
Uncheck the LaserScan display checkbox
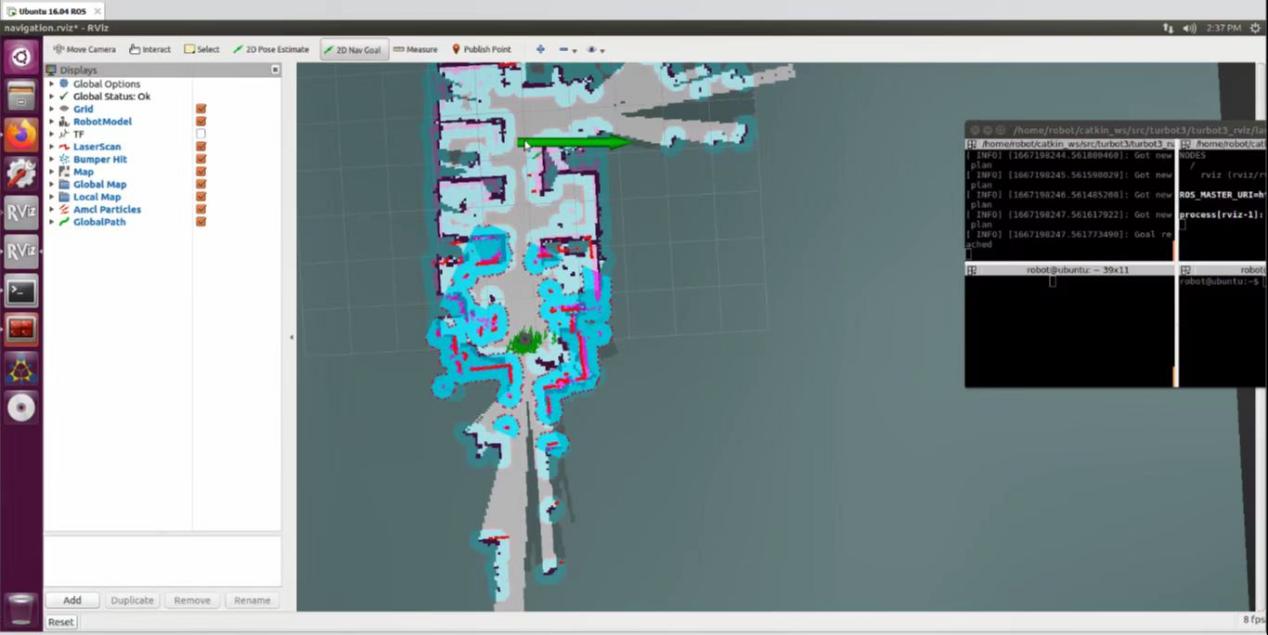[x=201, y=147]
